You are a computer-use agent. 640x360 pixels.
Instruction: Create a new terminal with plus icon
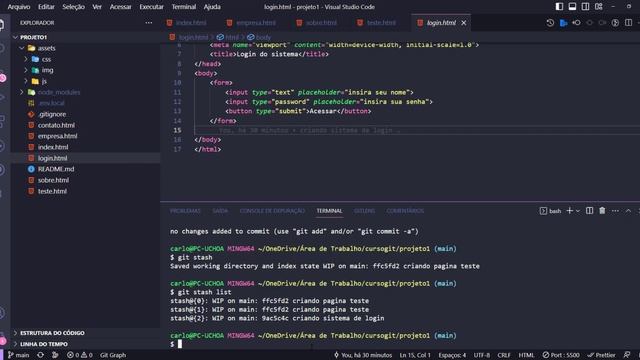[570, 211]
